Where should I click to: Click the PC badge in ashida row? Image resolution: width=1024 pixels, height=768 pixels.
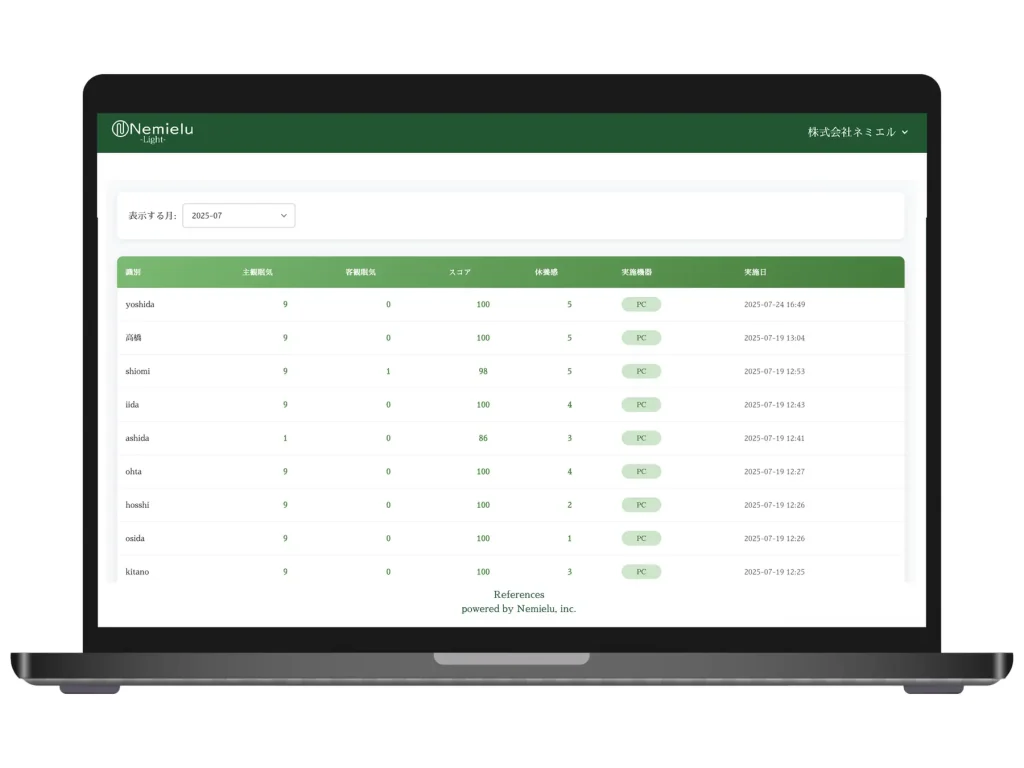click(x=641, y=438)
